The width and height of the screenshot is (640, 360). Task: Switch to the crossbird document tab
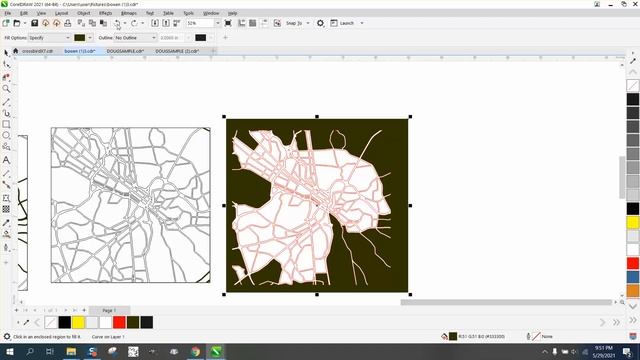point(37,51)
